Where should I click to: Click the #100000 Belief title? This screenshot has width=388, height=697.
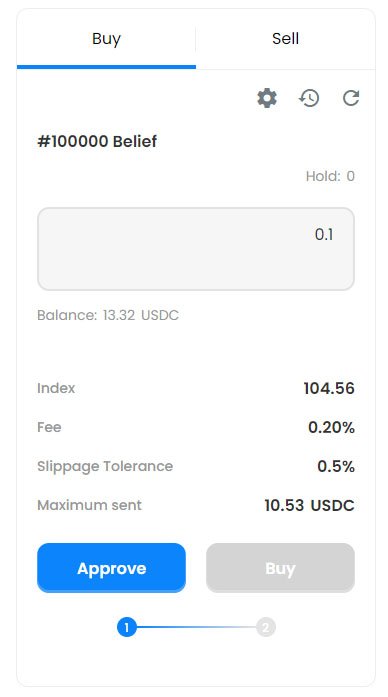coord(97,141)
